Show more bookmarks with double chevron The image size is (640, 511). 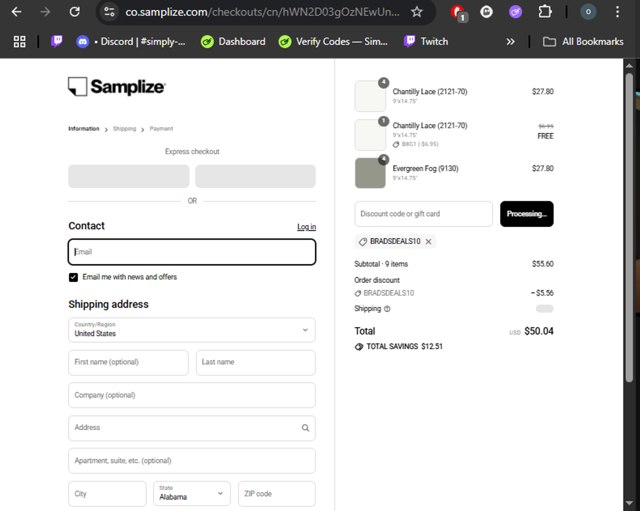click(x=510, y=42)
